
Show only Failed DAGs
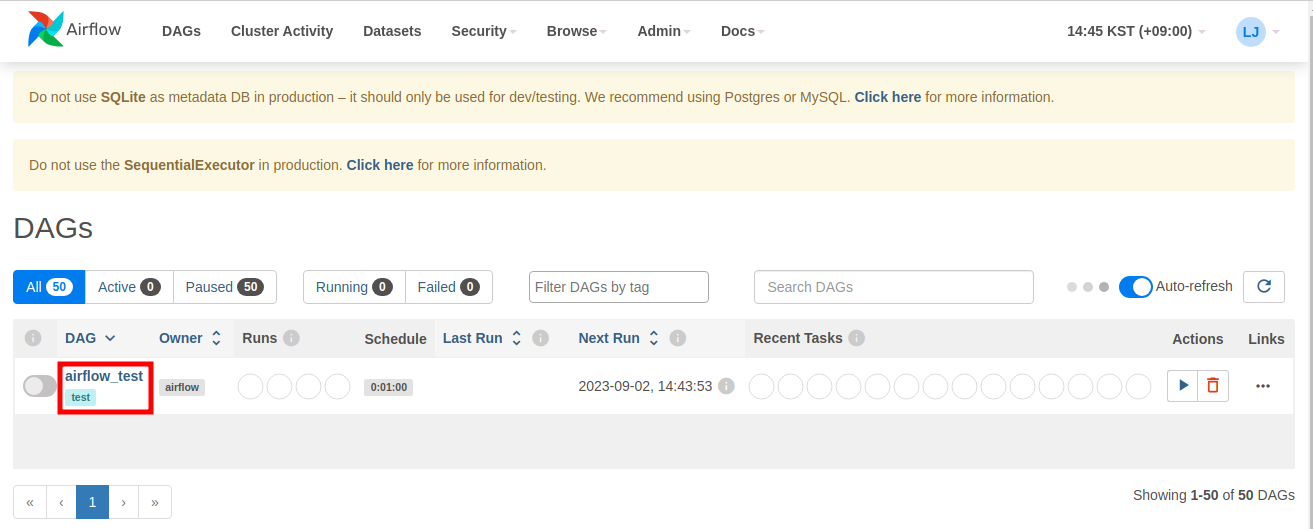coord(449,287)
